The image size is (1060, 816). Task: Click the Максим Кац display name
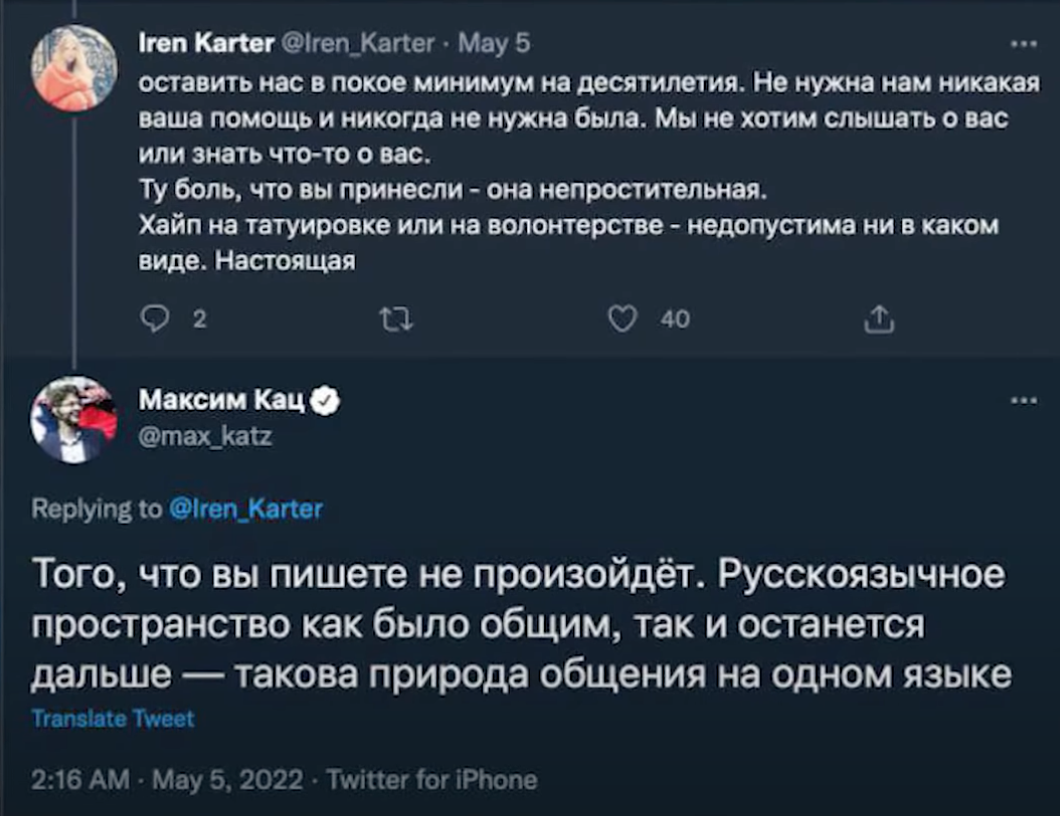(x=222, y=402)
